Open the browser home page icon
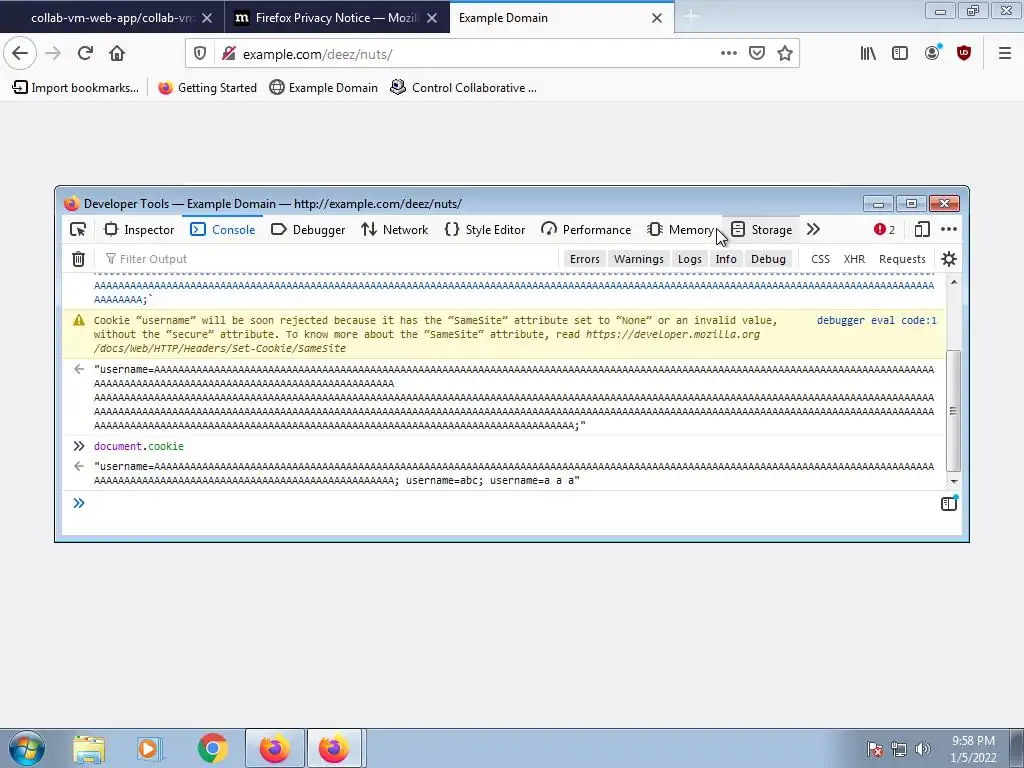The width and height of the screenshot is (1024, 768). [117, 54]
